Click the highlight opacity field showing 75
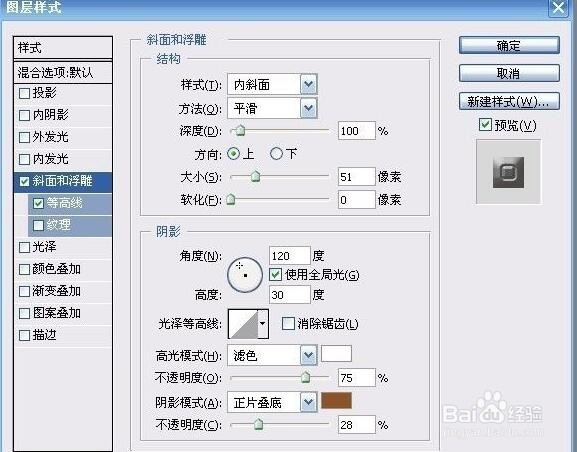577x452 pixels. point(357,378)
